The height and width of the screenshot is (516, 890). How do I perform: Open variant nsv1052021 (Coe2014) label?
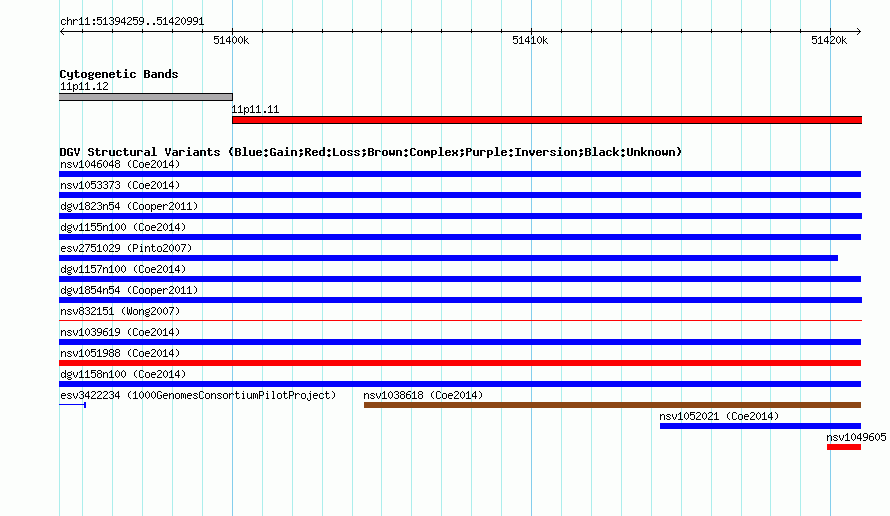[719, 416]
